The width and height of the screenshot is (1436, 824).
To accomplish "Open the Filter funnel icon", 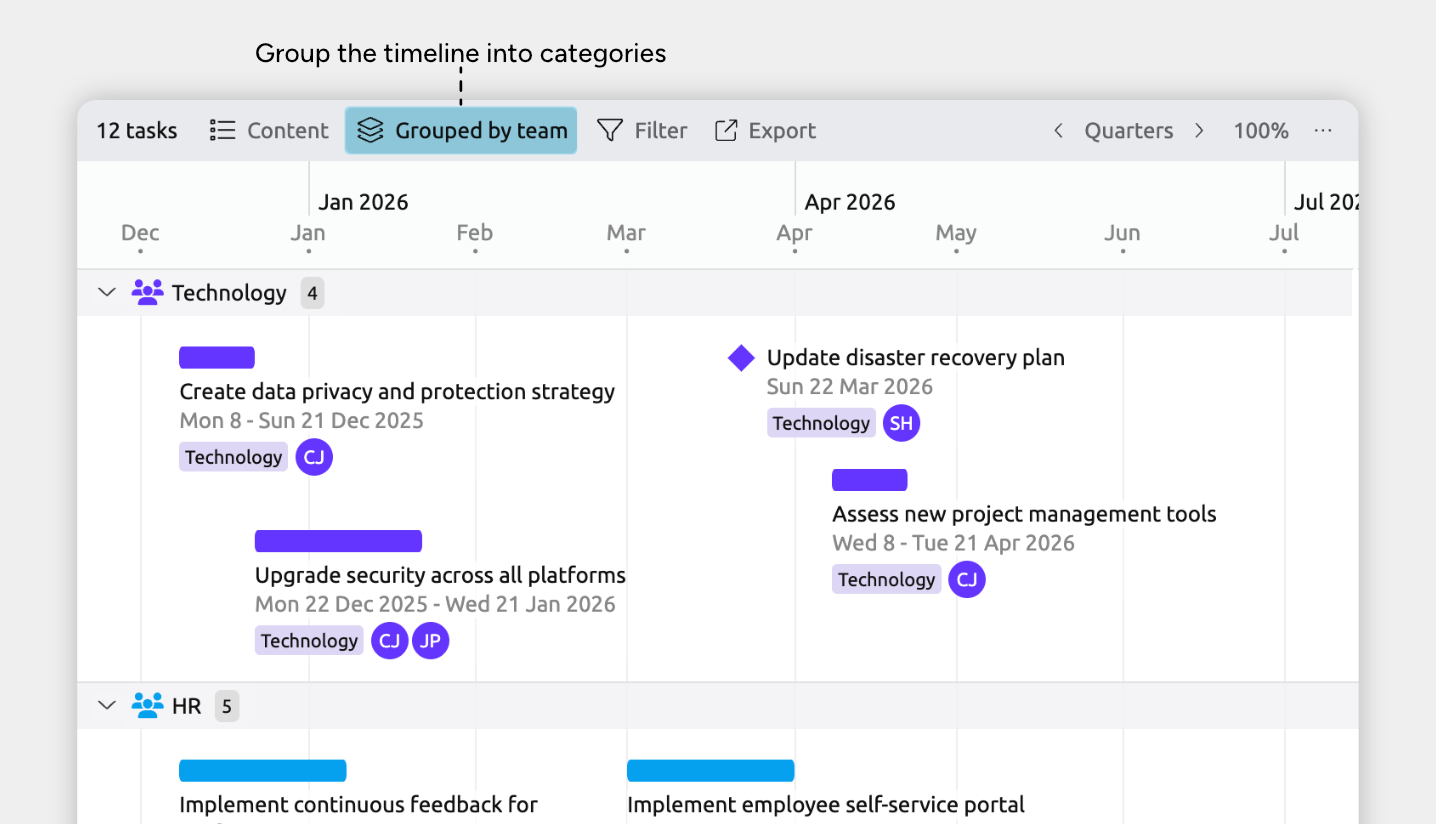I will coord(610,131).
